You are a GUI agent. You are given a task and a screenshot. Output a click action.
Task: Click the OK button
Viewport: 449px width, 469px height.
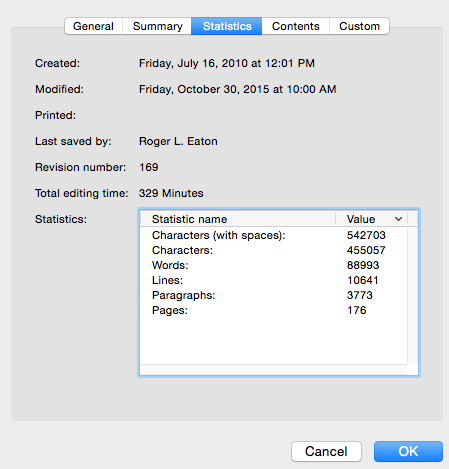coord(408,451)
